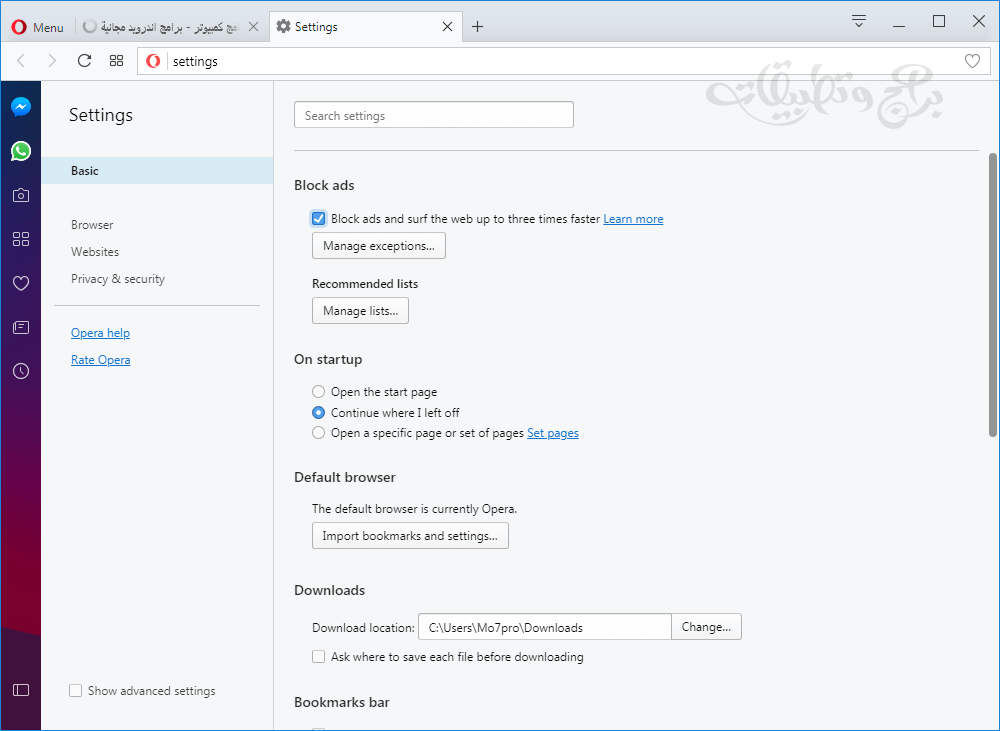Open Bookmarks heart icon in sidebar
This screenshot has width=1000, height=731.
21,283
